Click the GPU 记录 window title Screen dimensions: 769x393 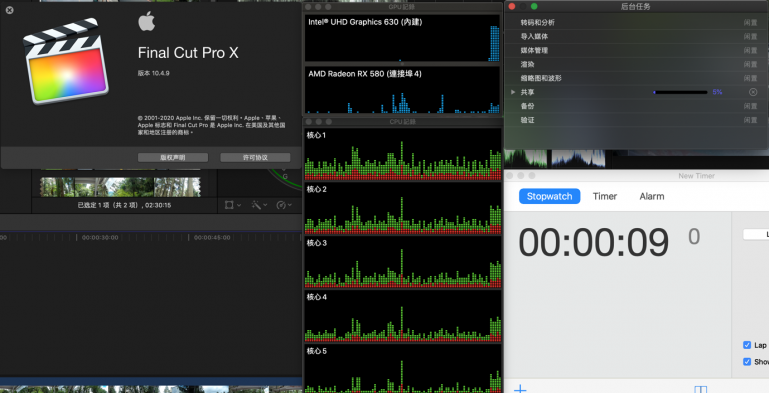[402, 7]
